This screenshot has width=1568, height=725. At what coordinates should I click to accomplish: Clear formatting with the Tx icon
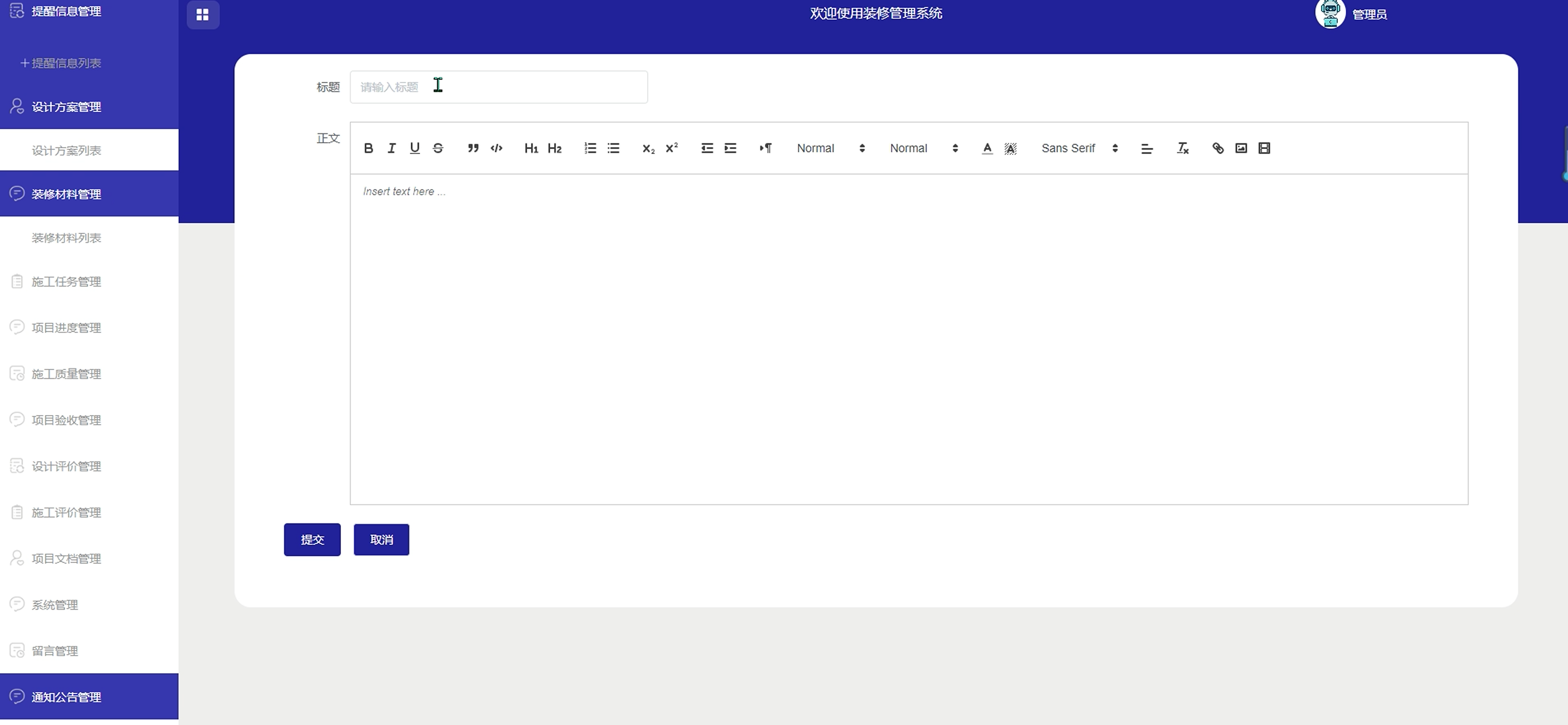pyautogui.click(x=1182, y=148)
